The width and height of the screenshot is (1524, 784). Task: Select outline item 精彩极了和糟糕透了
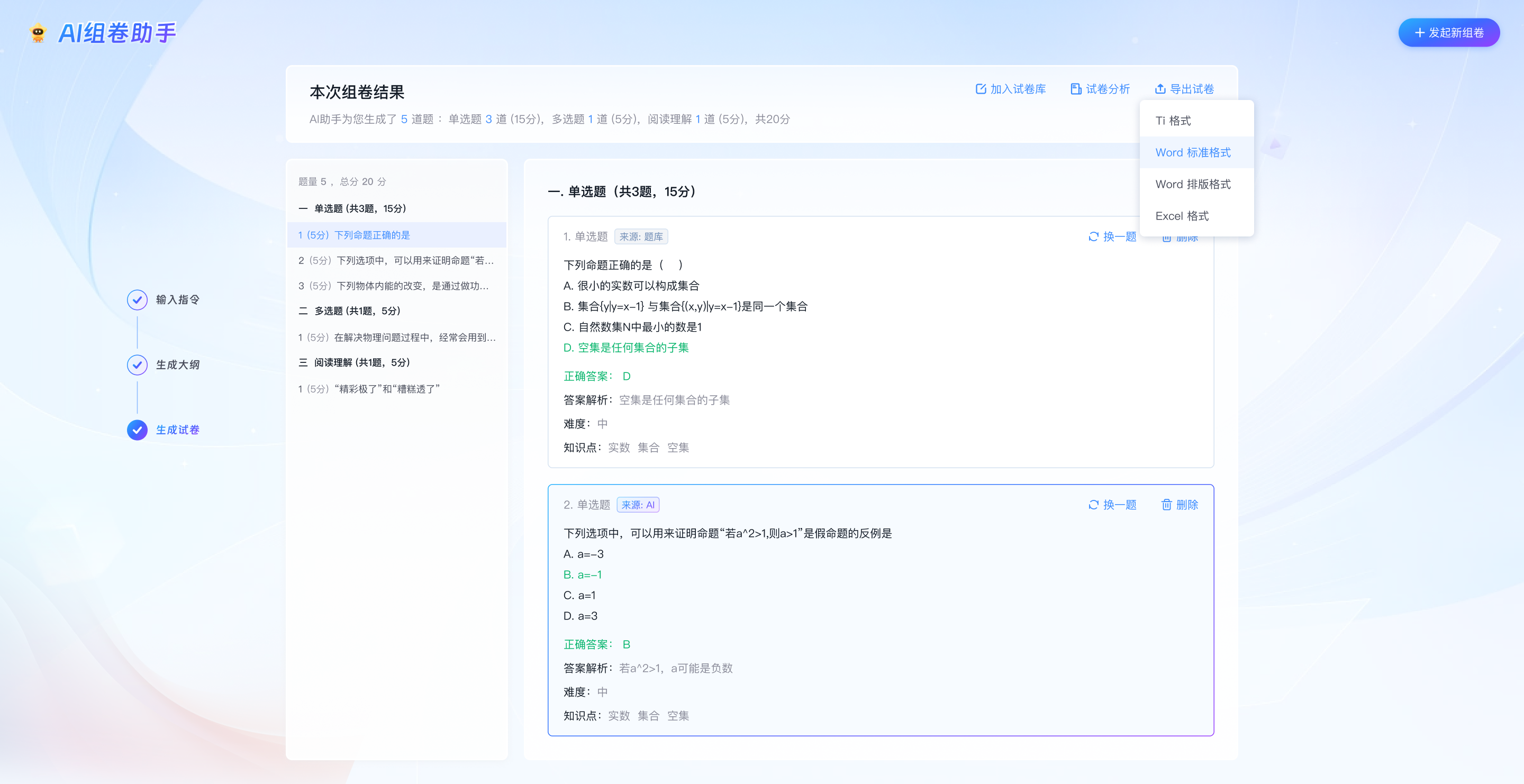[369, 388]
